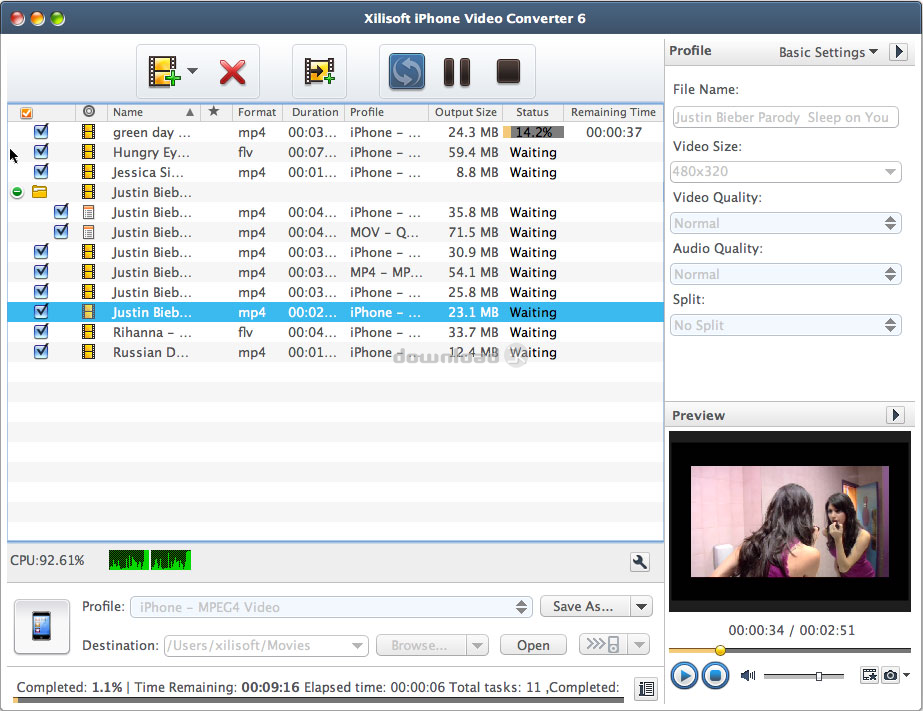Screen dimensions: 923x711
Task: Open the Save As dropdown arrow
Action: coord(642,606)
